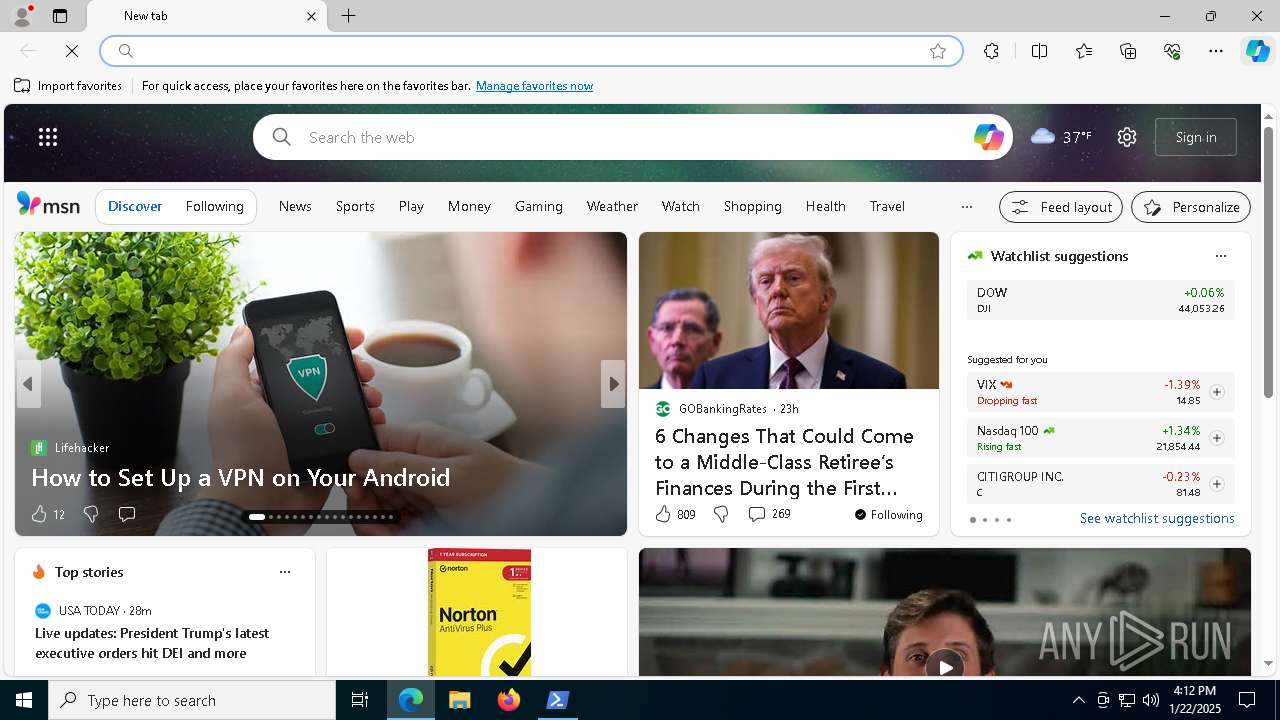Focus the Search the web box
Screen dimensions: 1280x720
[x=632, y=137]
